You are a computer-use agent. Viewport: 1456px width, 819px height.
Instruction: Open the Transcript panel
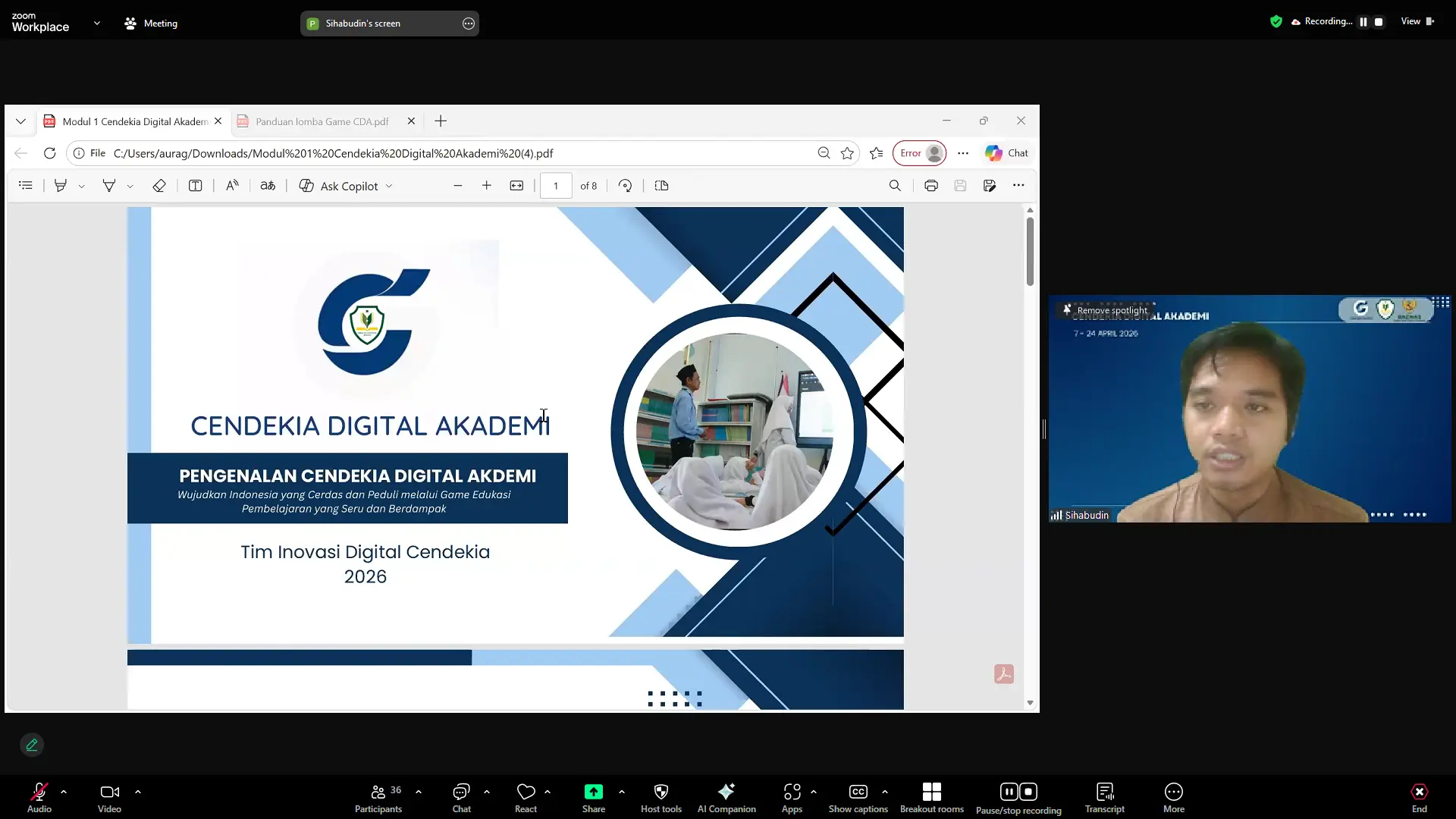click(x=1104, y=798)
